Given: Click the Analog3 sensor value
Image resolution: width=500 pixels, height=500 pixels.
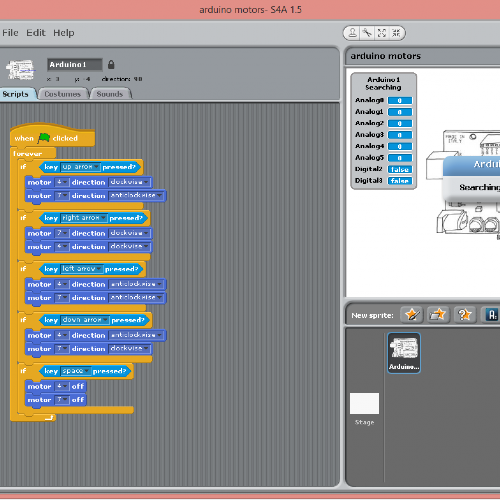Looking at the screenshot, I should pyautogui.click(x=400, y=135).
